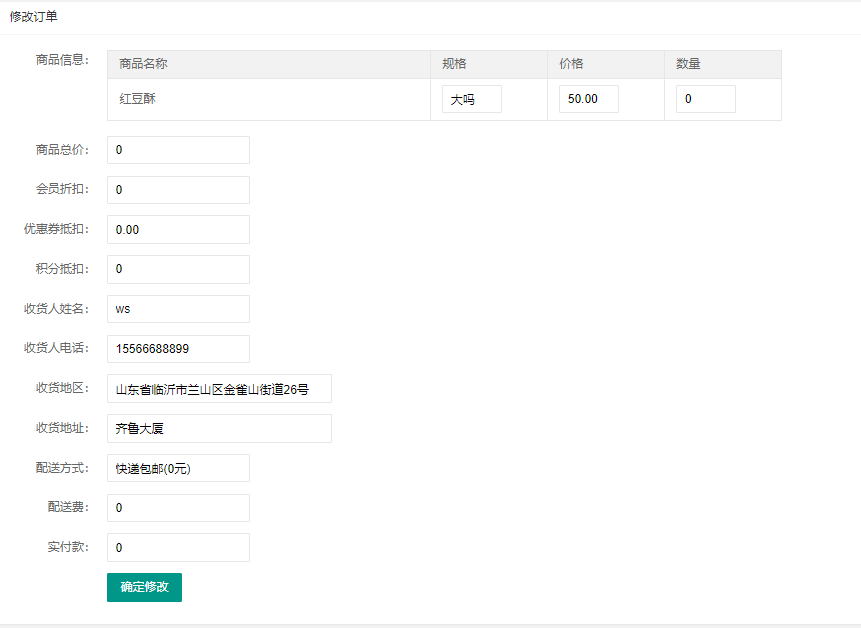
Task: Click the 收货人姓名 label
Action: 56,309
